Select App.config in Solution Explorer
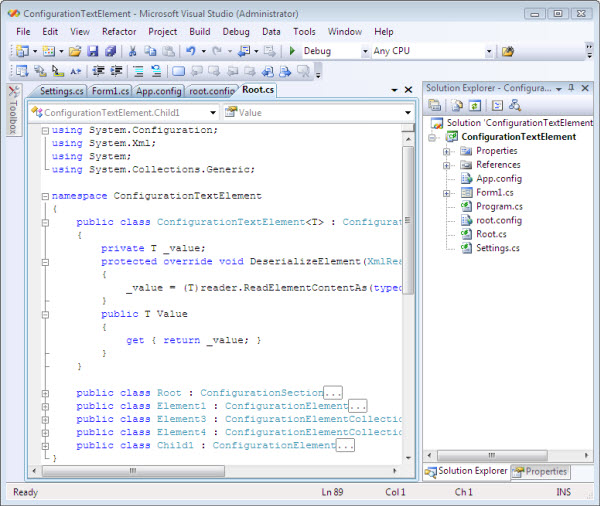The image size is (600, 506). coord(499,179)
